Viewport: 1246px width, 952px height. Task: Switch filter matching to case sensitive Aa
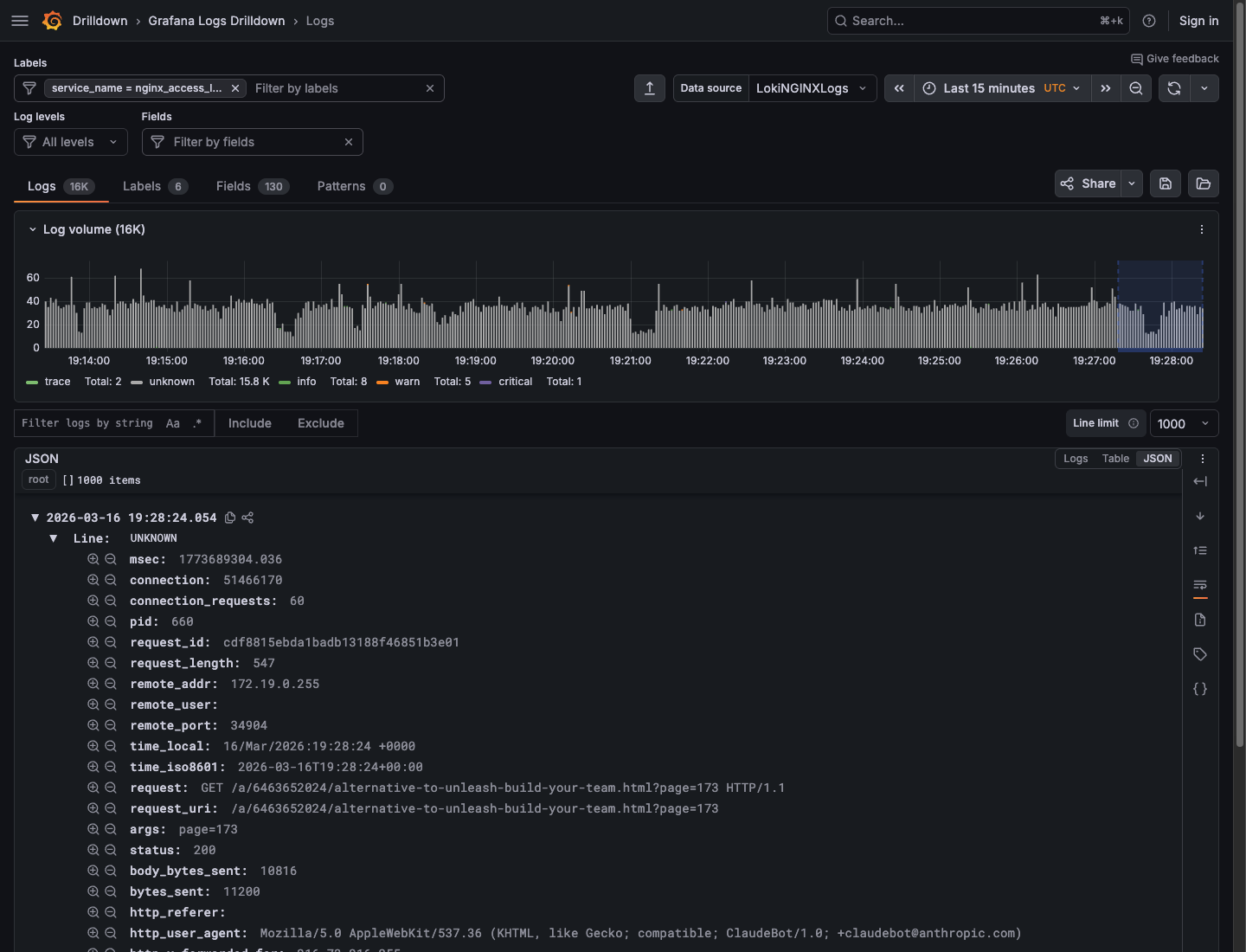click(173, 423)
